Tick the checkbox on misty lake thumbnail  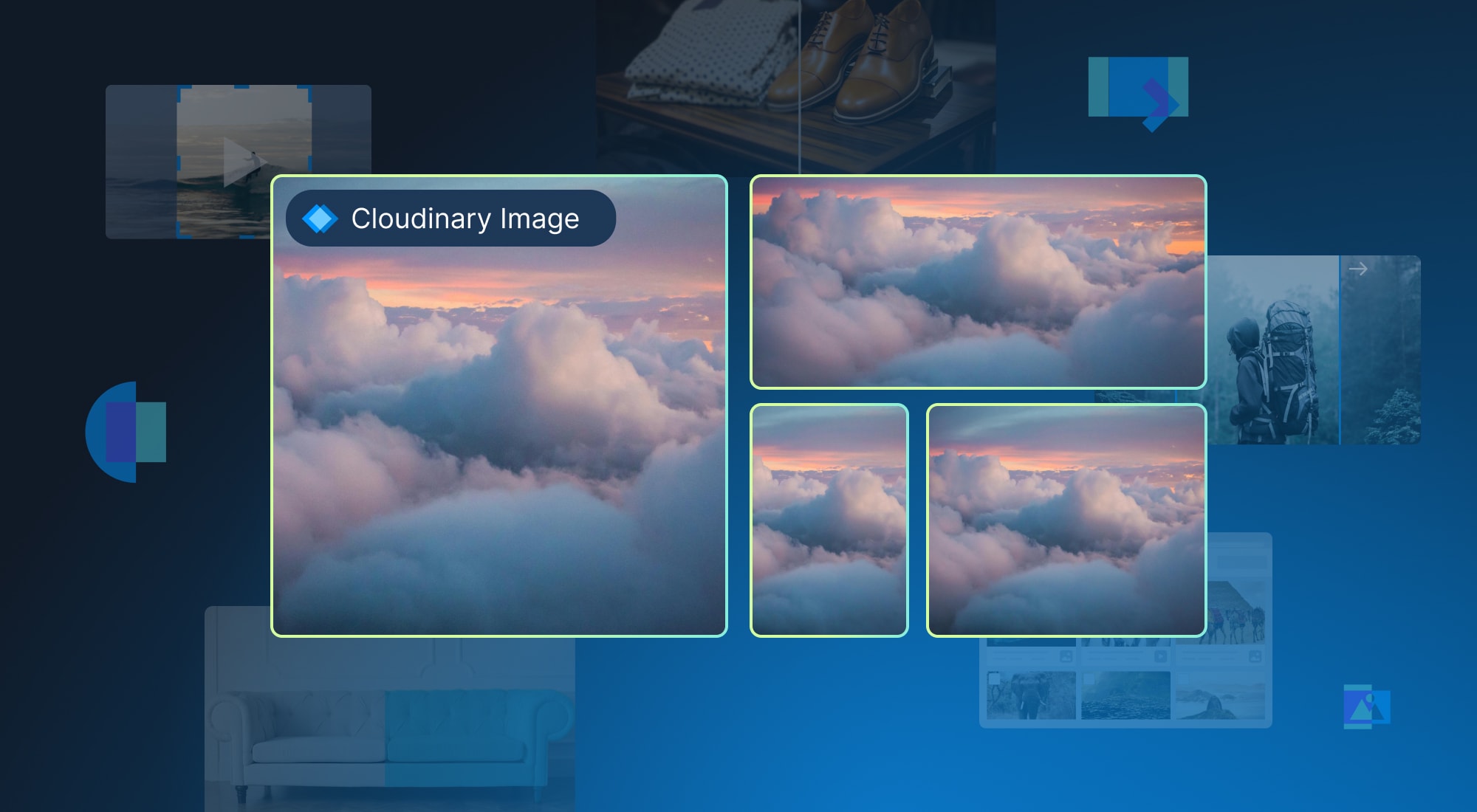point(1089,678)
